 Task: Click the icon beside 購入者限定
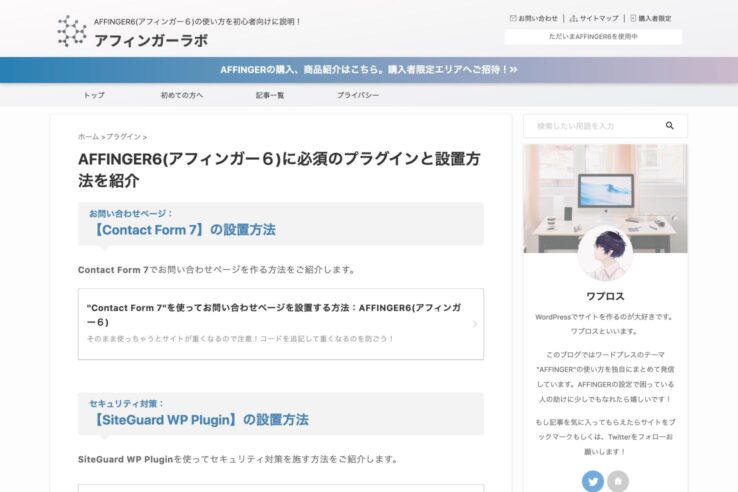pyautogui.click(x=633, y=18)
